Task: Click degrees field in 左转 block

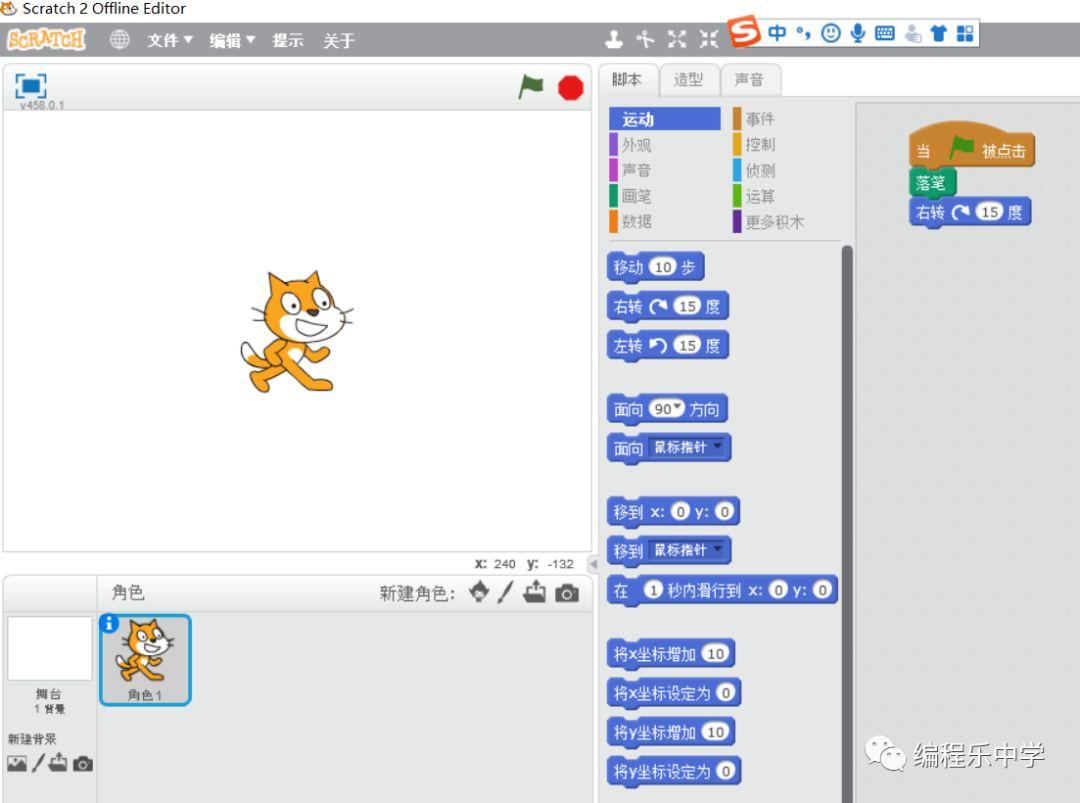Action: (x=687, y=345)
